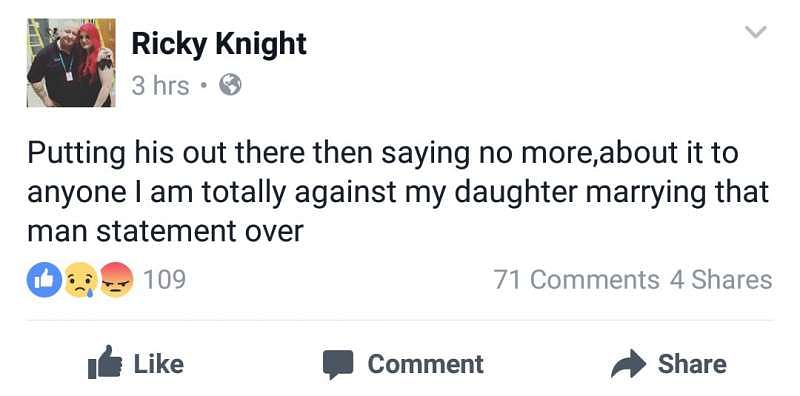Click the angry red reaction emoji
Image resolution: width=800 pixels, height=396 pixels.
(x=117, y=280)
